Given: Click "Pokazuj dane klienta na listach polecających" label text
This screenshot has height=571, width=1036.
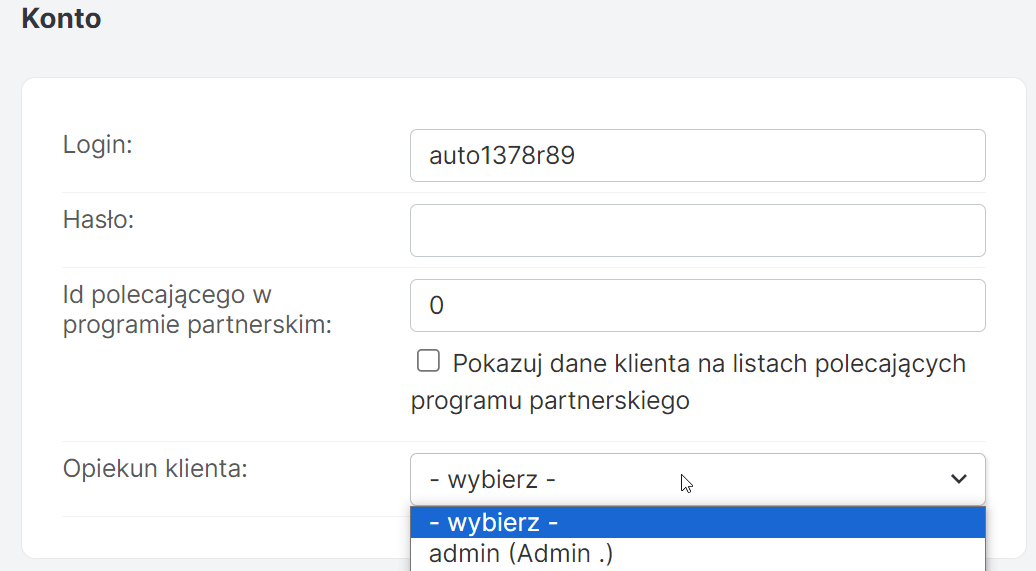Looking at the screenshot, I should click(x=709, y=363).
